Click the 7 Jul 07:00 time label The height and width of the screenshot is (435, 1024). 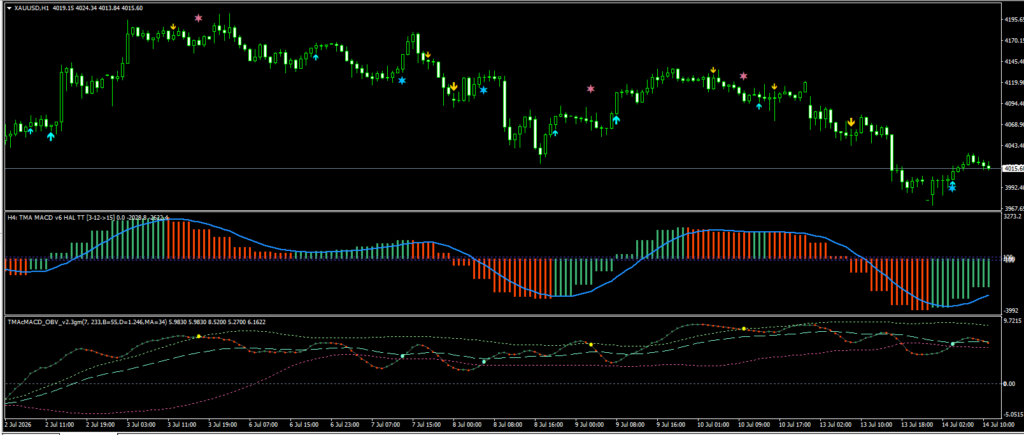[x=387, y=423]
